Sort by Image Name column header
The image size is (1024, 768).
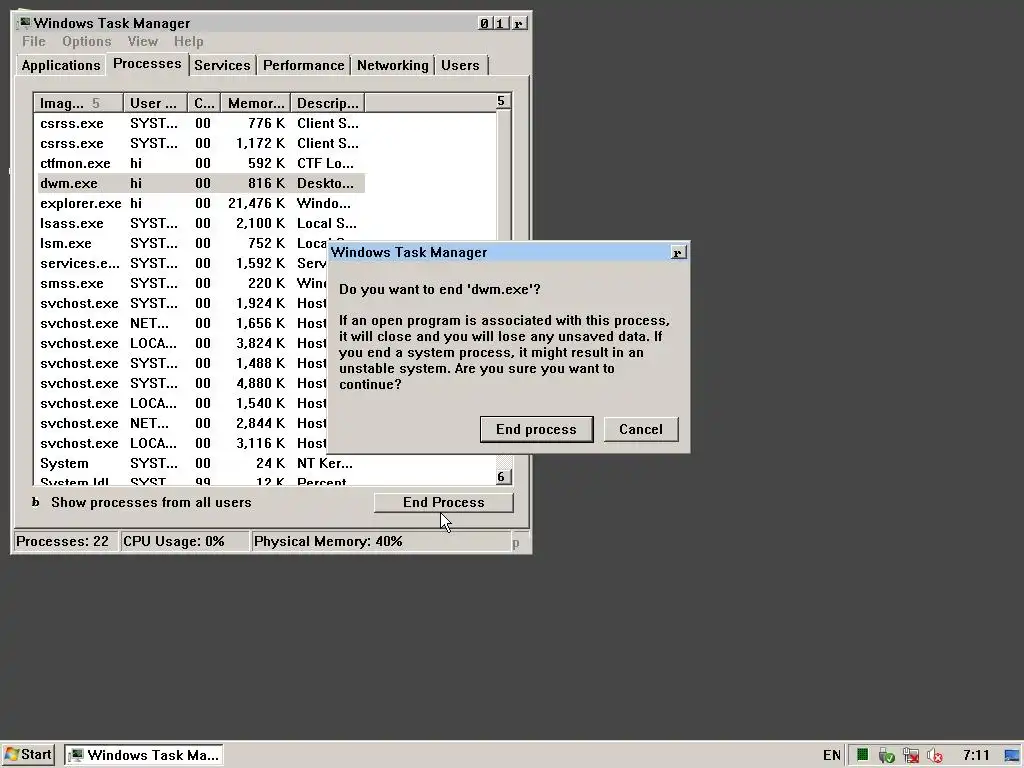78,103
